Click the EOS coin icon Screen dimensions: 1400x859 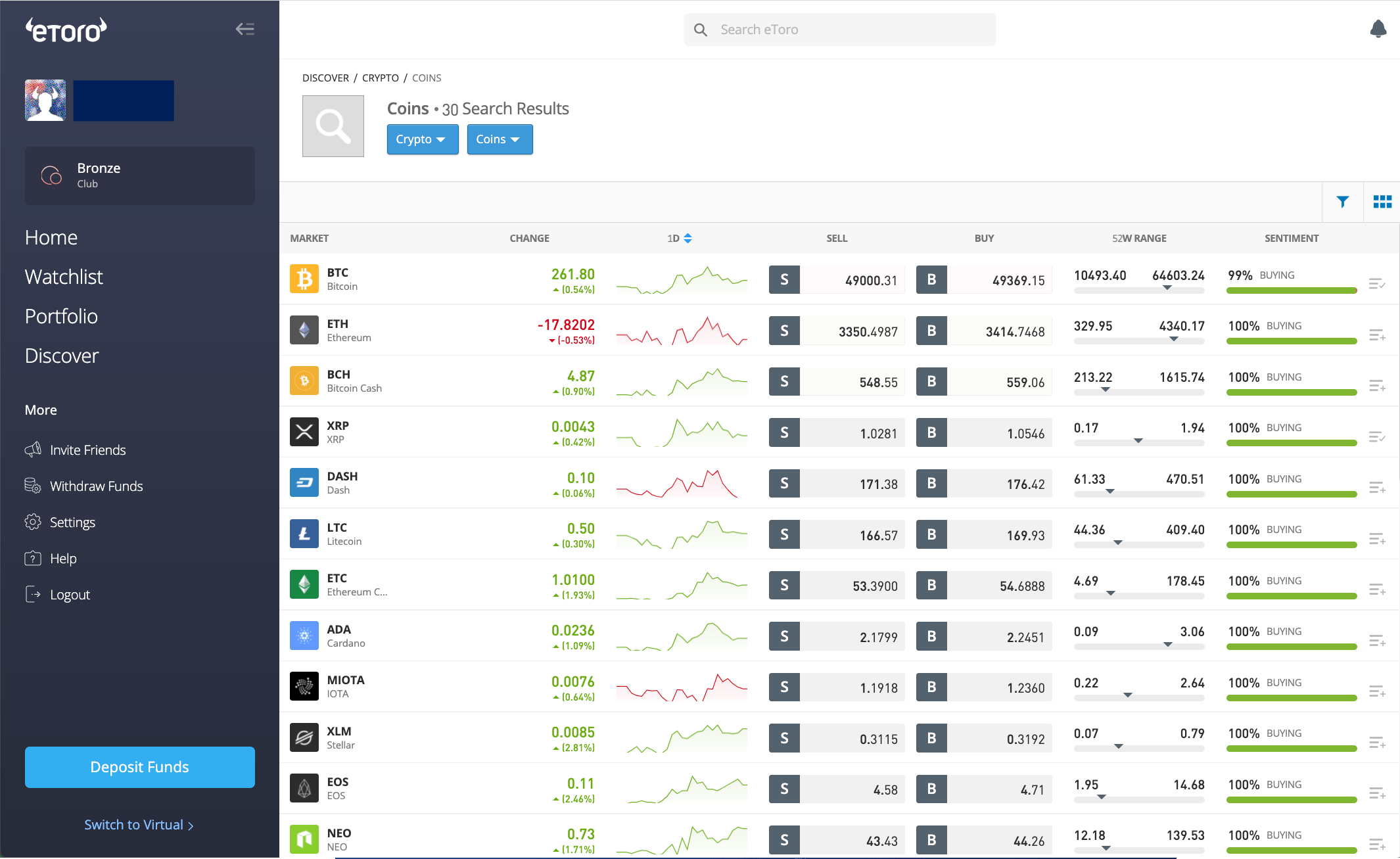tap(304, 789)
